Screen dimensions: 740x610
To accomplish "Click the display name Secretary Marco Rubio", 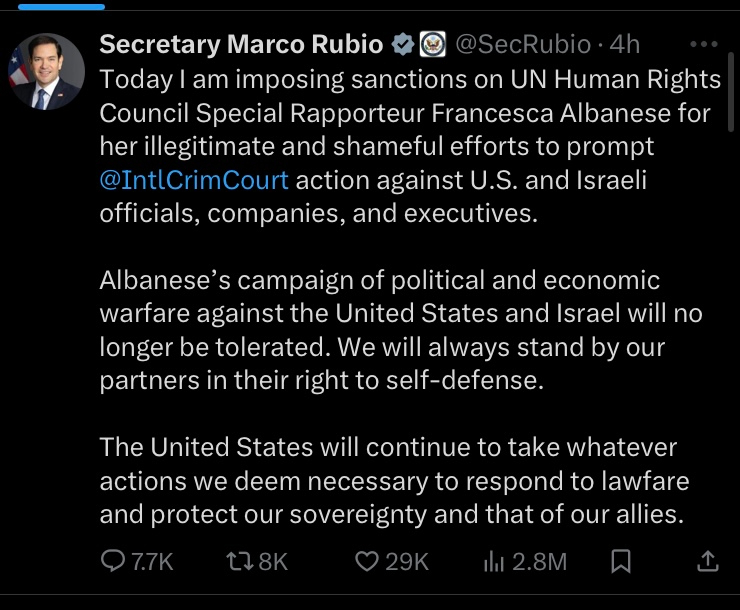I will (x=241, y=44).
